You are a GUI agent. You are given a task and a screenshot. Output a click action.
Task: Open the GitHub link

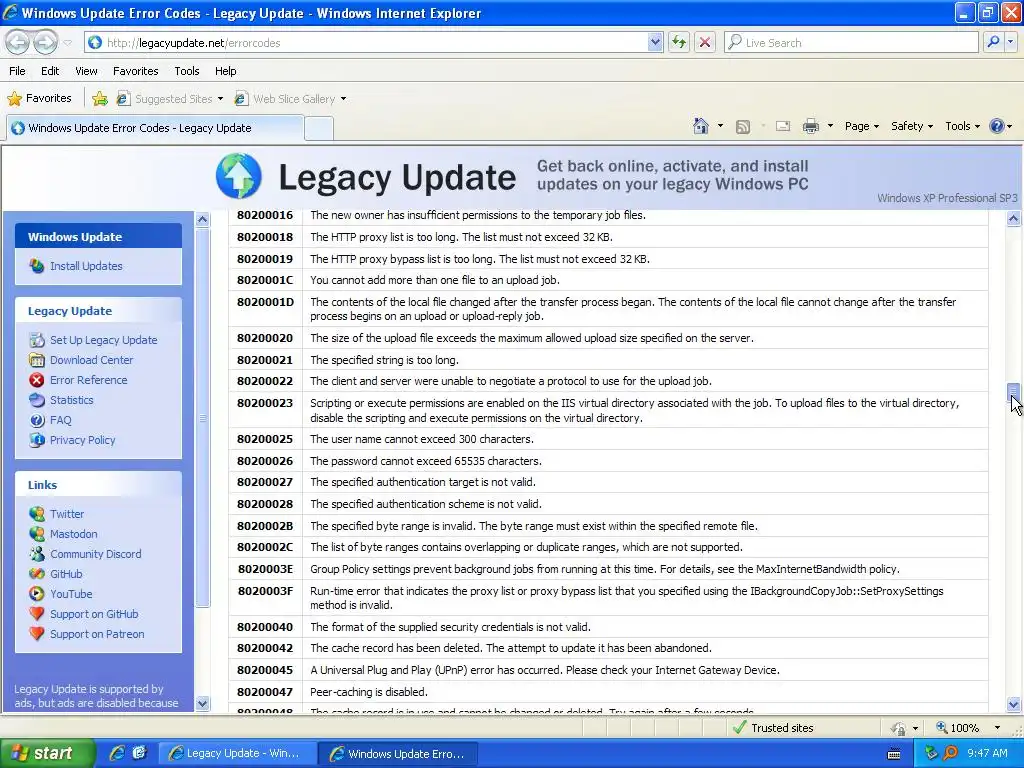tap(66, 574)
